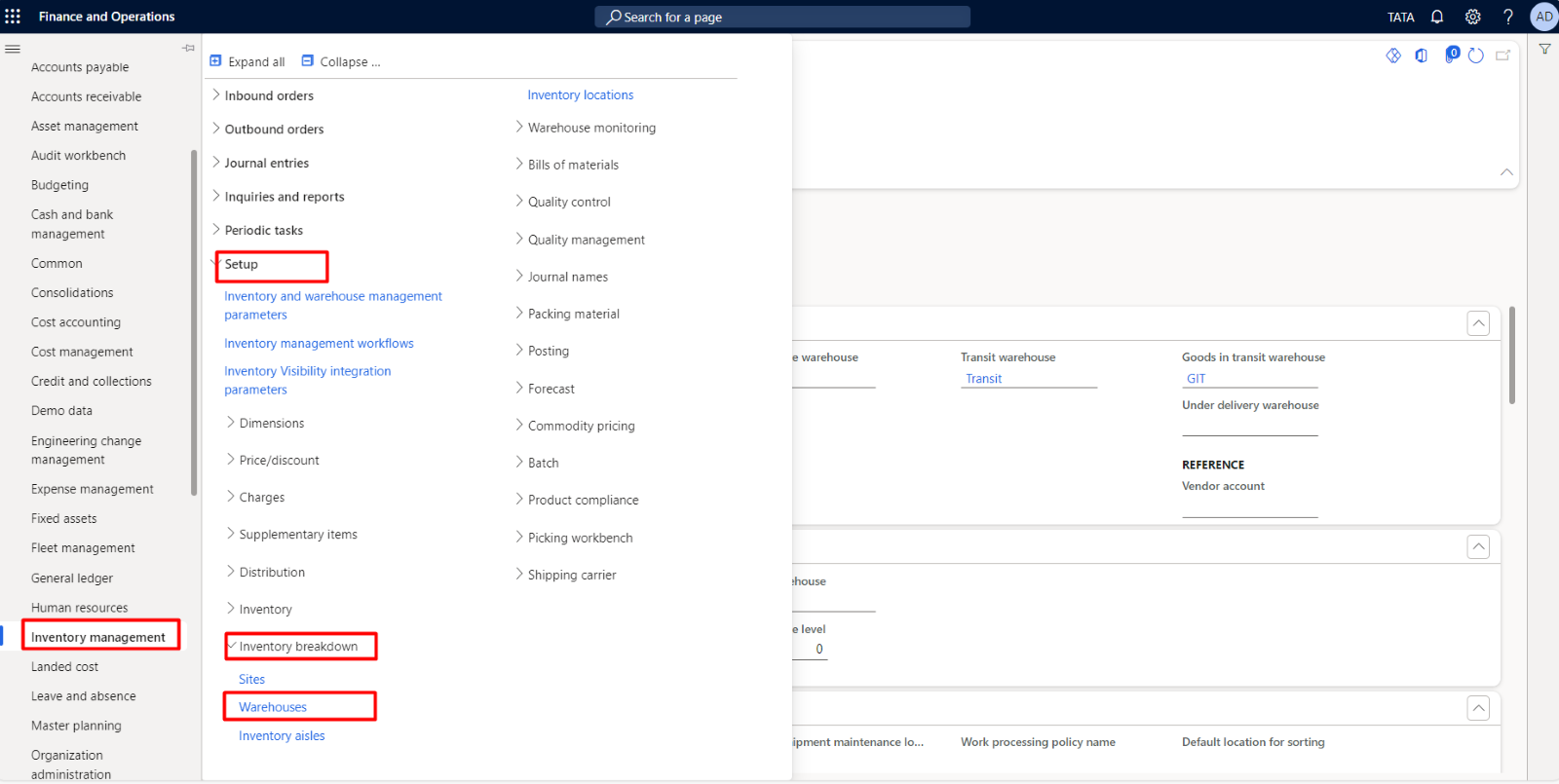
Task: Open the attachments paperclip icon
Action: pyautogui.click(x=1450, y=56)
